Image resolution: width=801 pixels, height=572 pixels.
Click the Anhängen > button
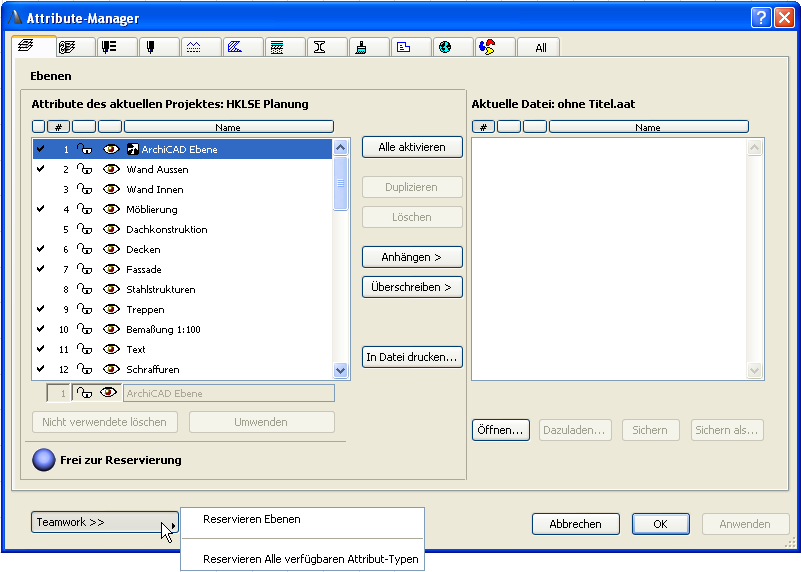coord(412,257)
